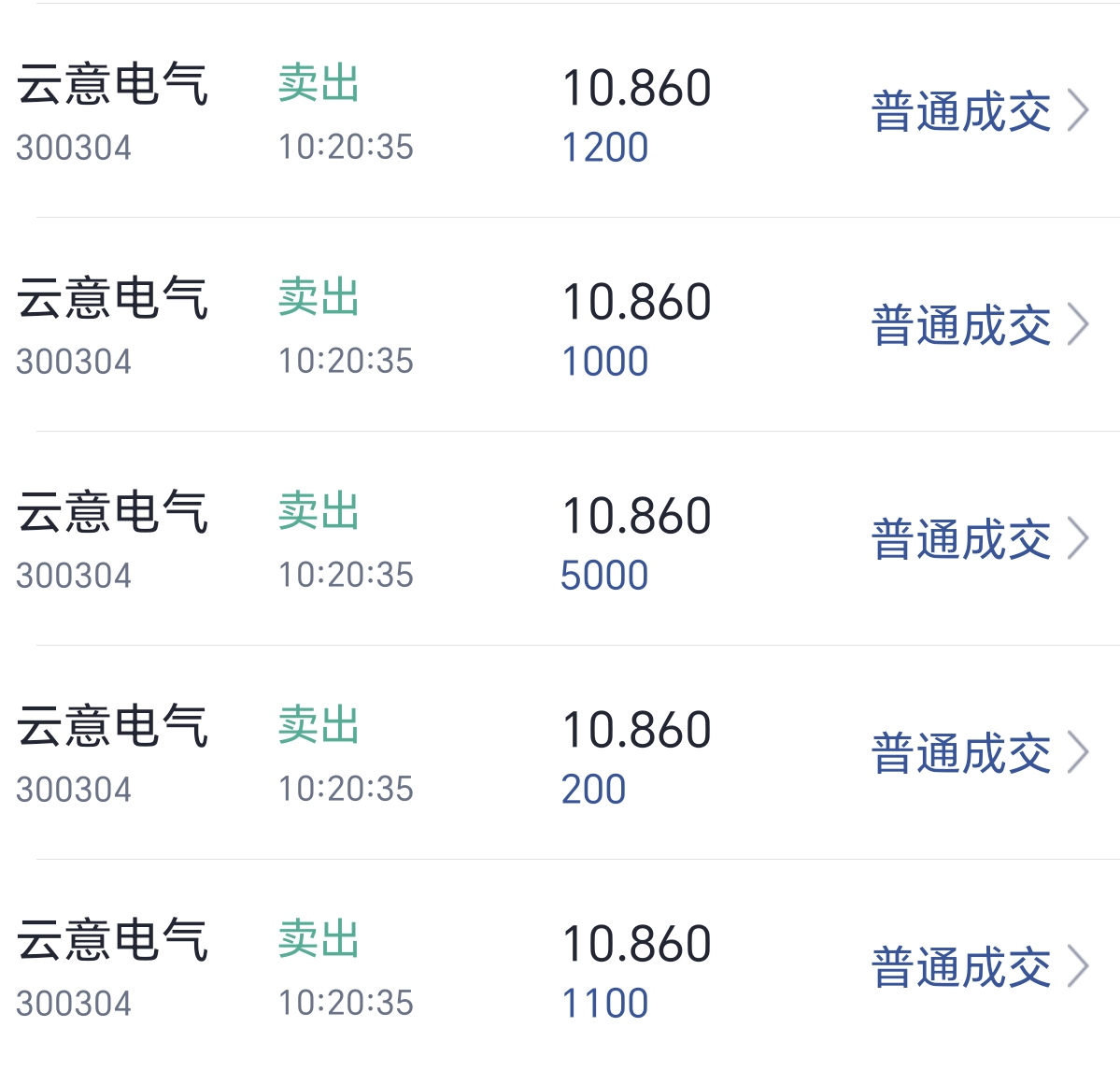Select the quantity 1000
The image size is (1120, 1070).
point(604,362)
